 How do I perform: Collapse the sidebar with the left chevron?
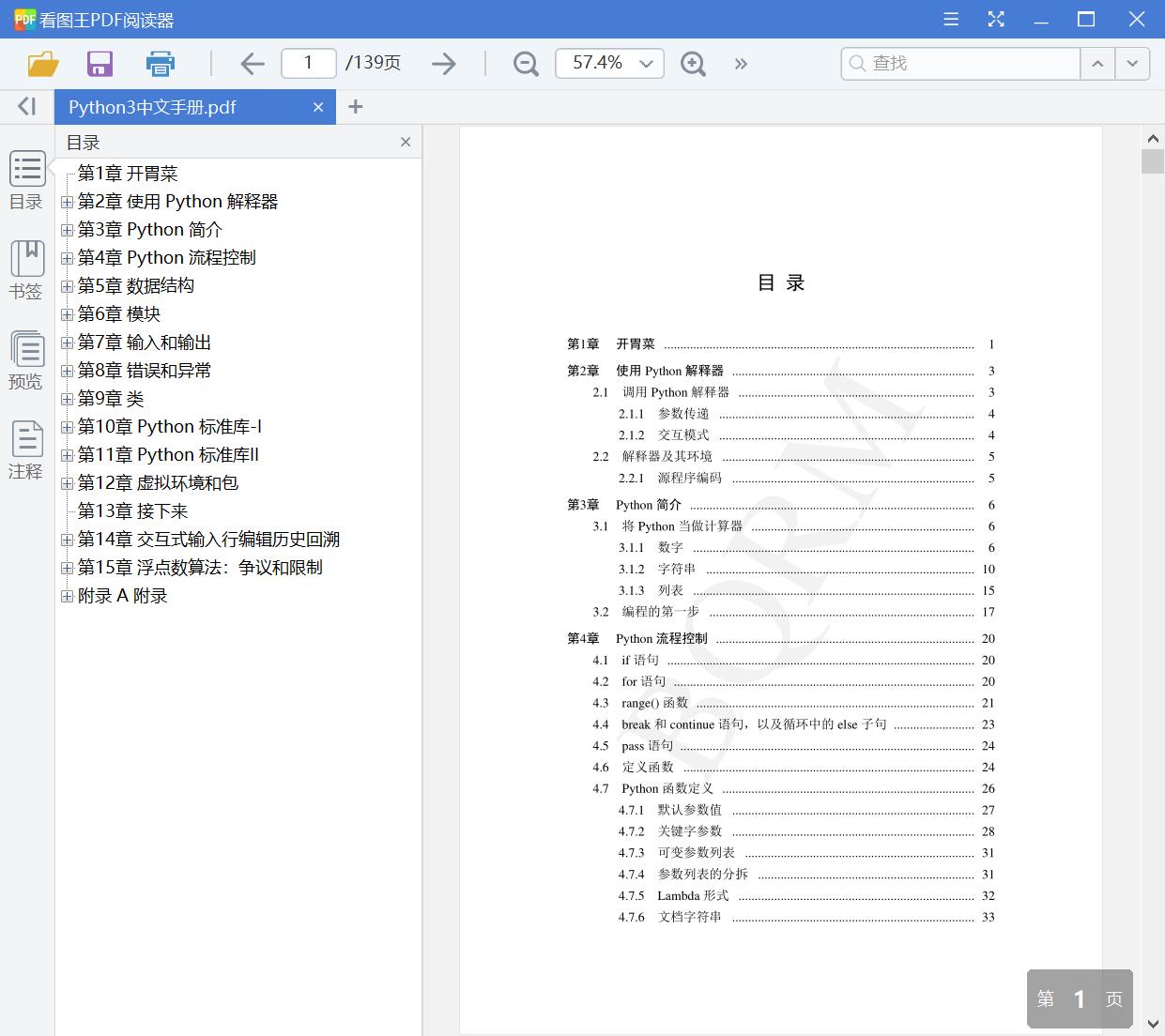25,106
